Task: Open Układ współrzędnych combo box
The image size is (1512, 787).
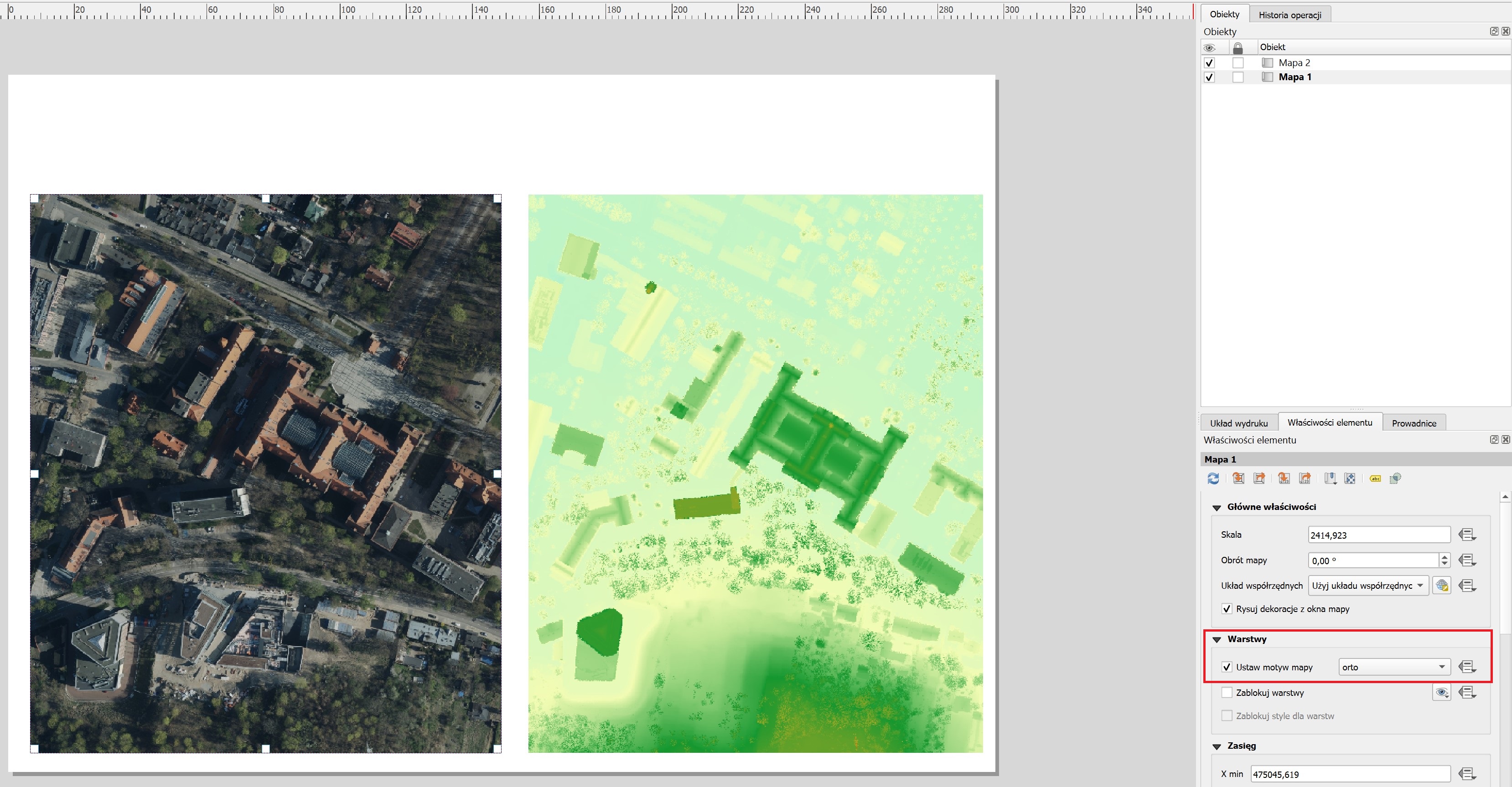Action: click(x=1368, y=585)
